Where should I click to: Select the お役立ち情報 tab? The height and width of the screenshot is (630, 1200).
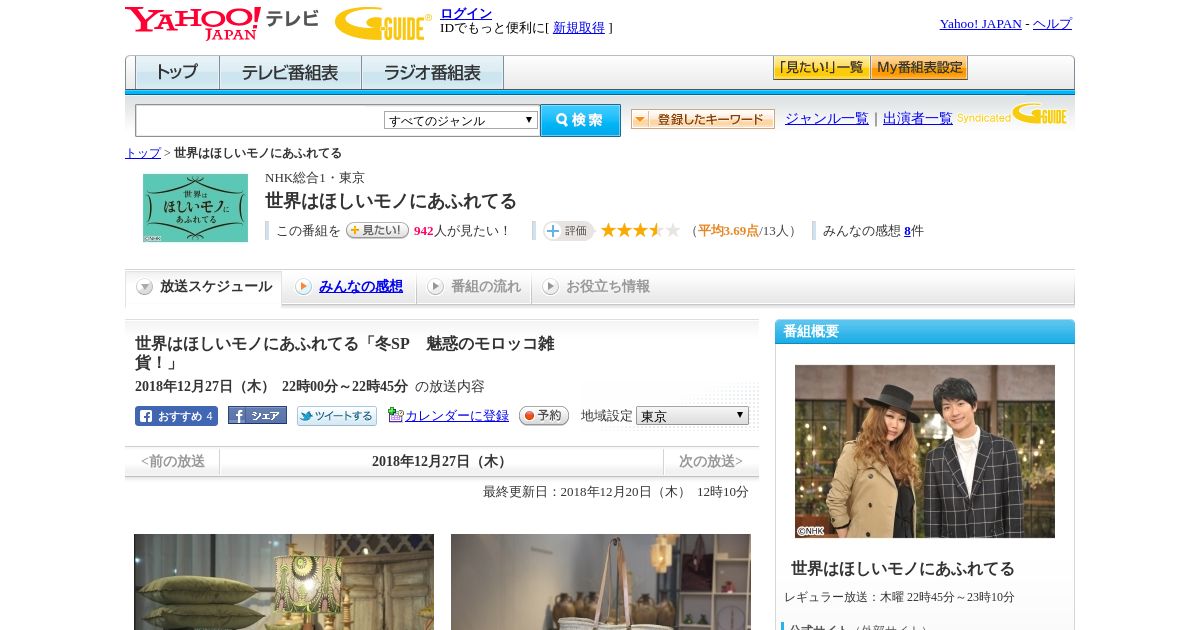pos(596,287)
